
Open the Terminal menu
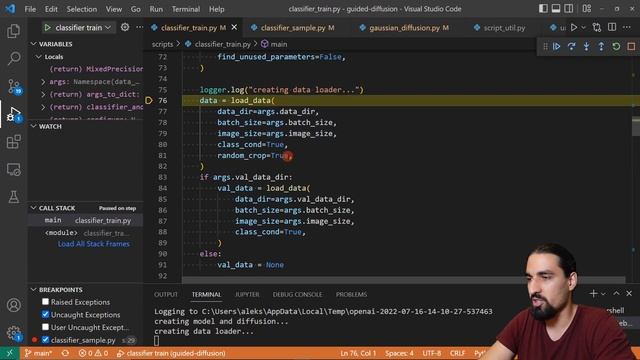pos(186,9)
